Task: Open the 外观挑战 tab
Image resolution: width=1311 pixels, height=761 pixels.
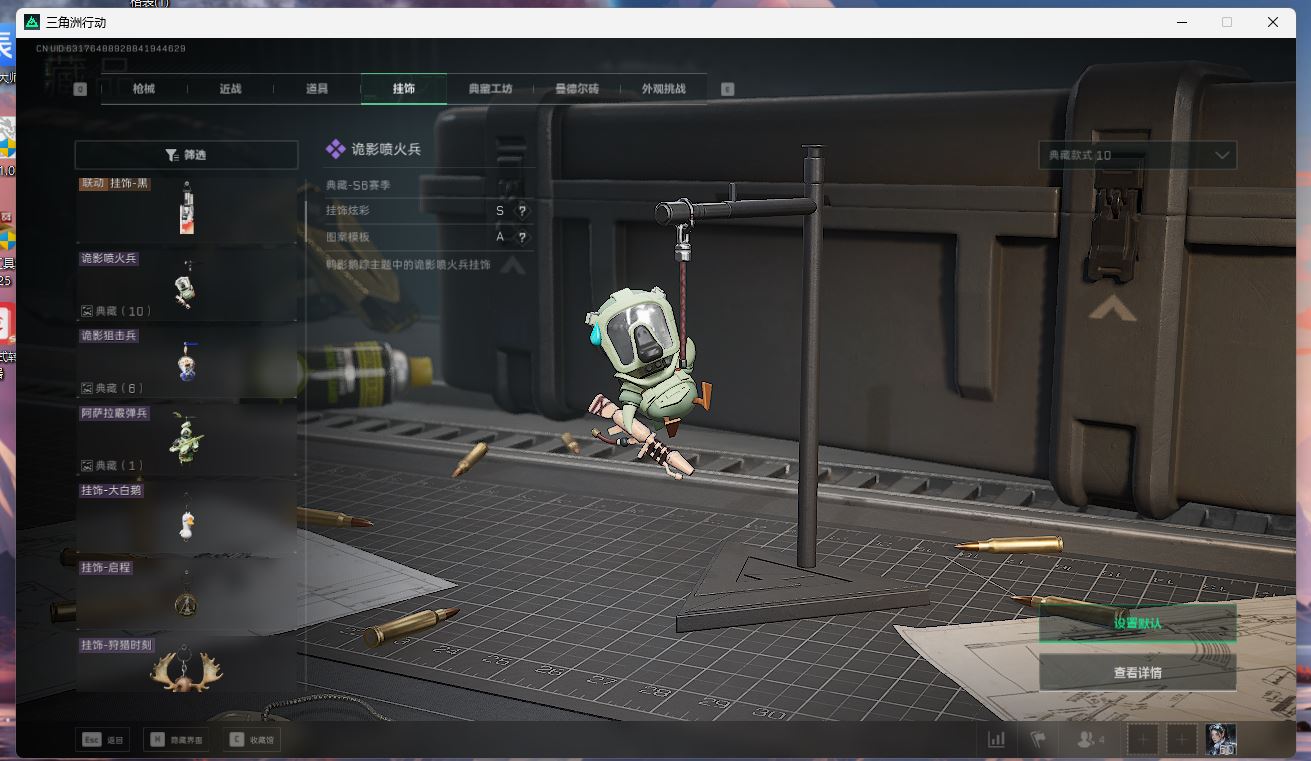Action: (663, 89)
